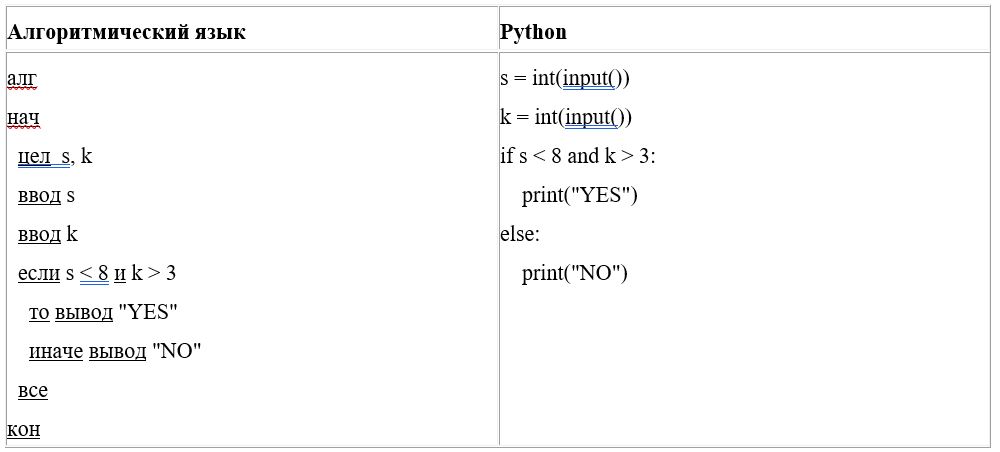Click the print("NO") statement
The width and height of the screenshot is (1000, 452).
574,274
